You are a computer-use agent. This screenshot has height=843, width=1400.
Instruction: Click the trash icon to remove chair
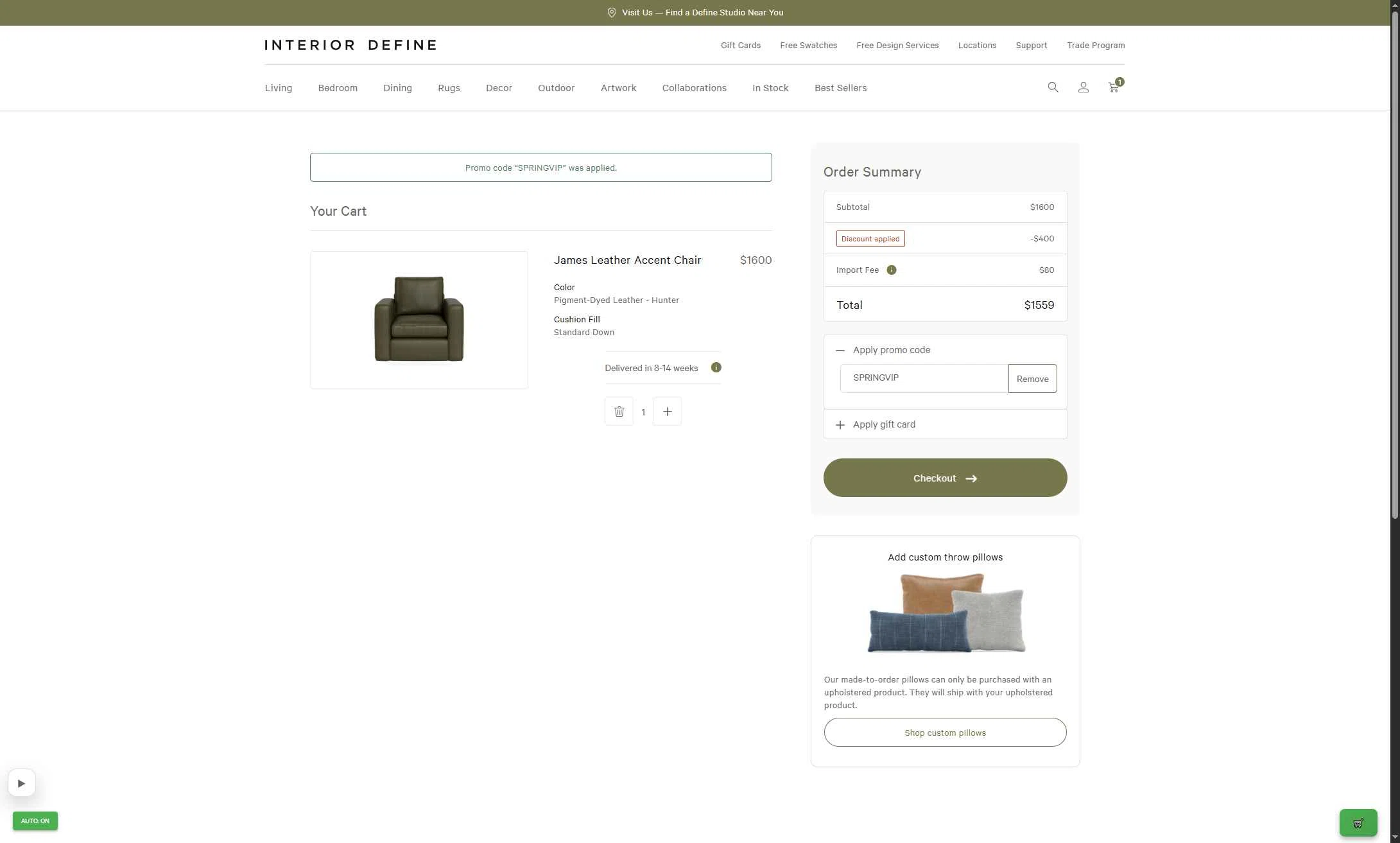coord(619,412)
